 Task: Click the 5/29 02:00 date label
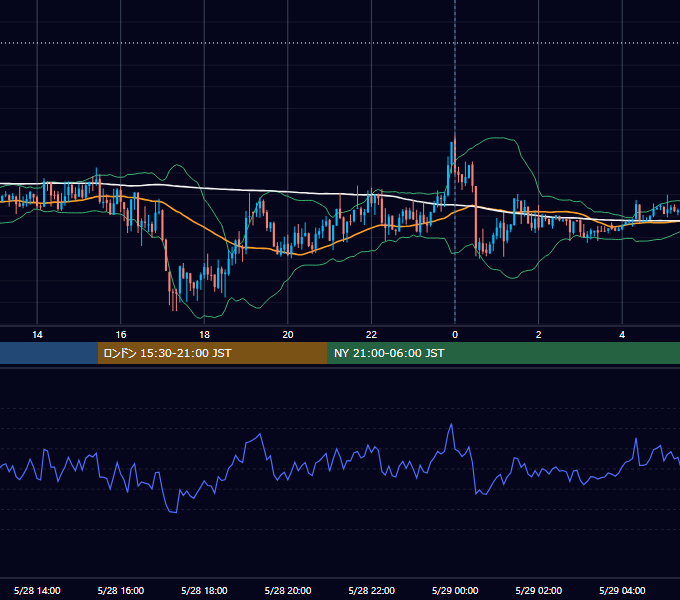(539, 590)
